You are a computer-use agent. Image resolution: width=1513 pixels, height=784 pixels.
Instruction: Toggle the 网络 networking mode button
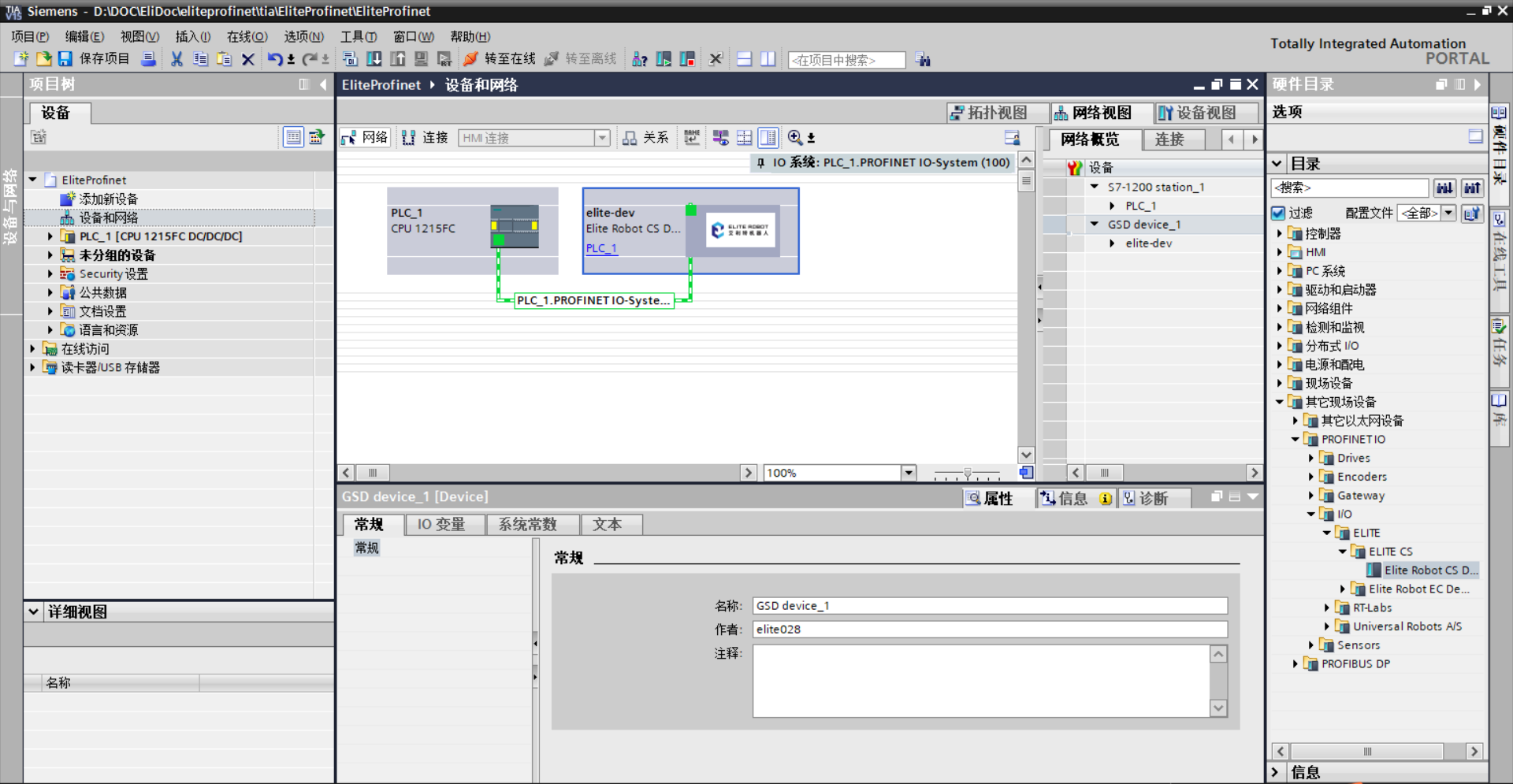(x=365, y=138)
